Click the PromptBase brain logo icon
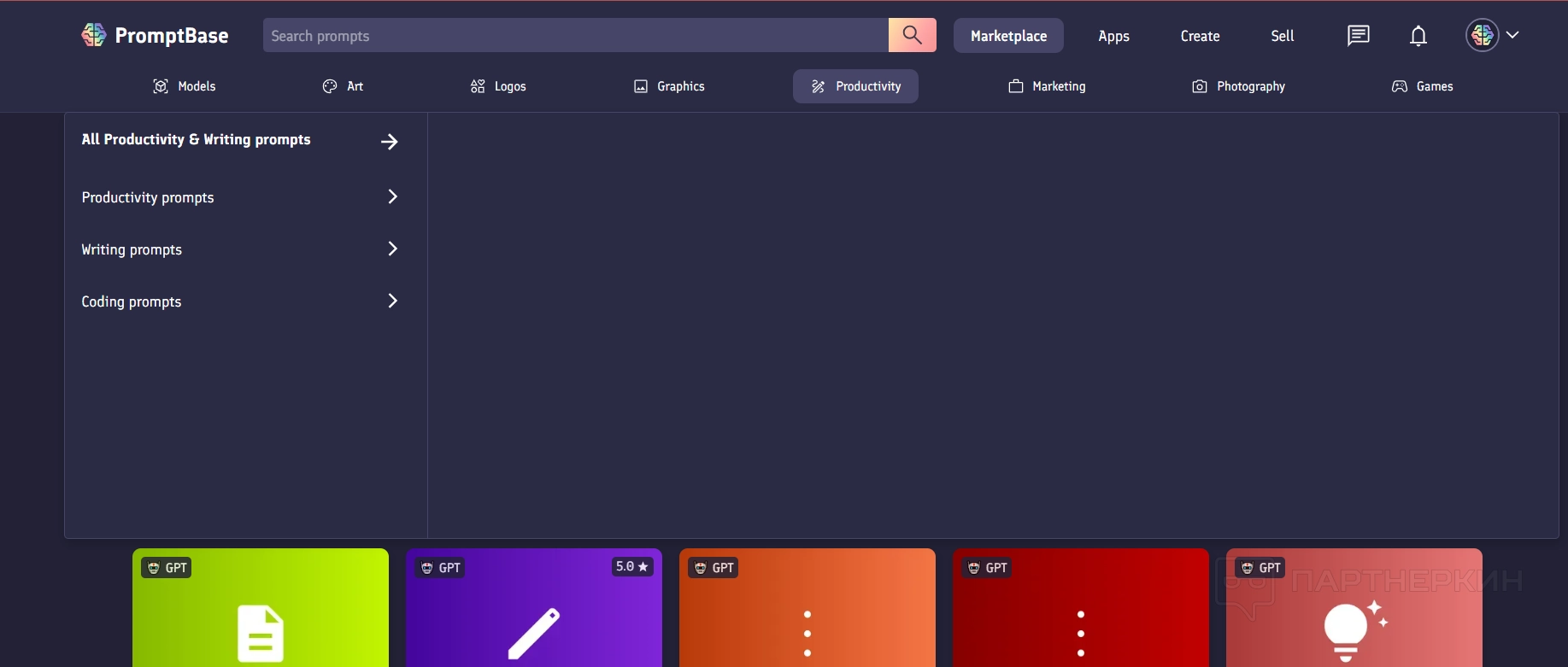Screen dimensions: 1568x667 click(x=94, y=35)
